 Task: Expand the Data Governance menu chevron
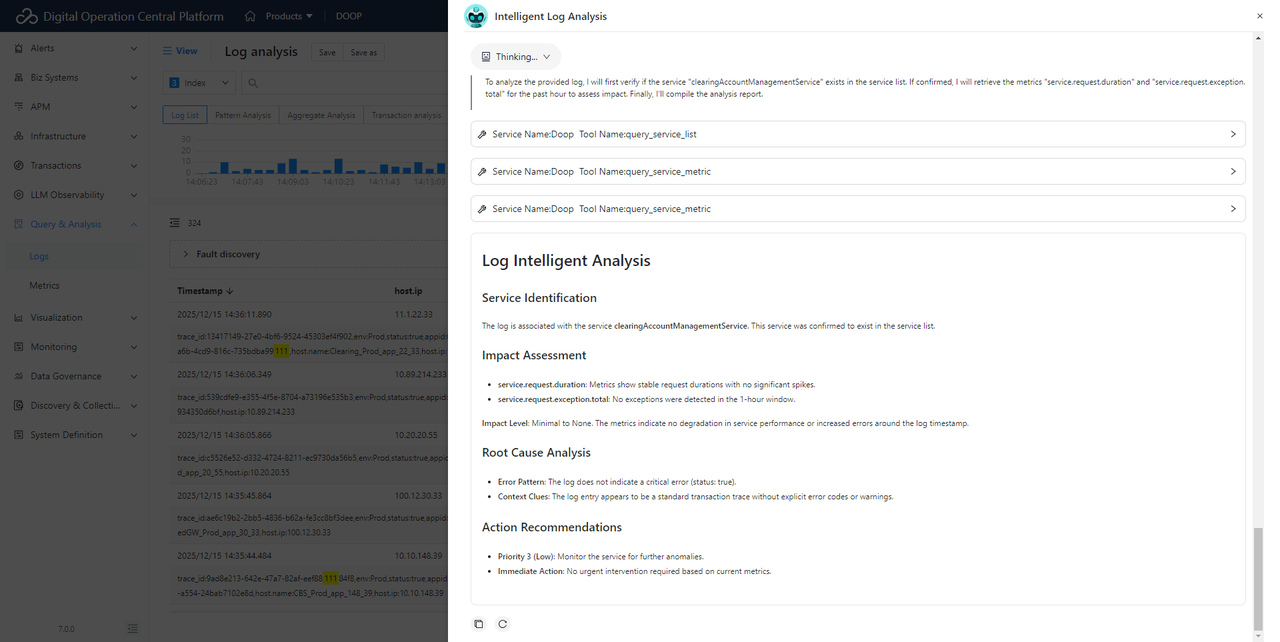(134, 376)
